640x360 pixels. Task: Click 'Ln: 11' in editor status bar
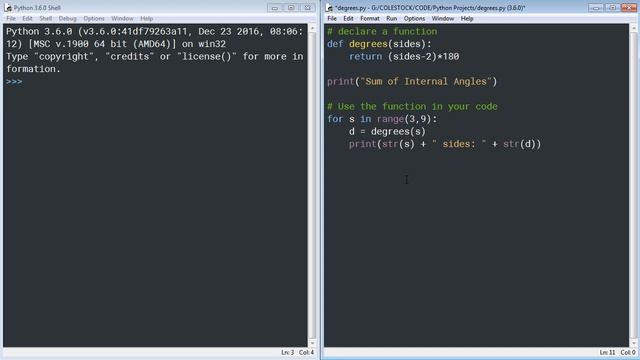607,352
